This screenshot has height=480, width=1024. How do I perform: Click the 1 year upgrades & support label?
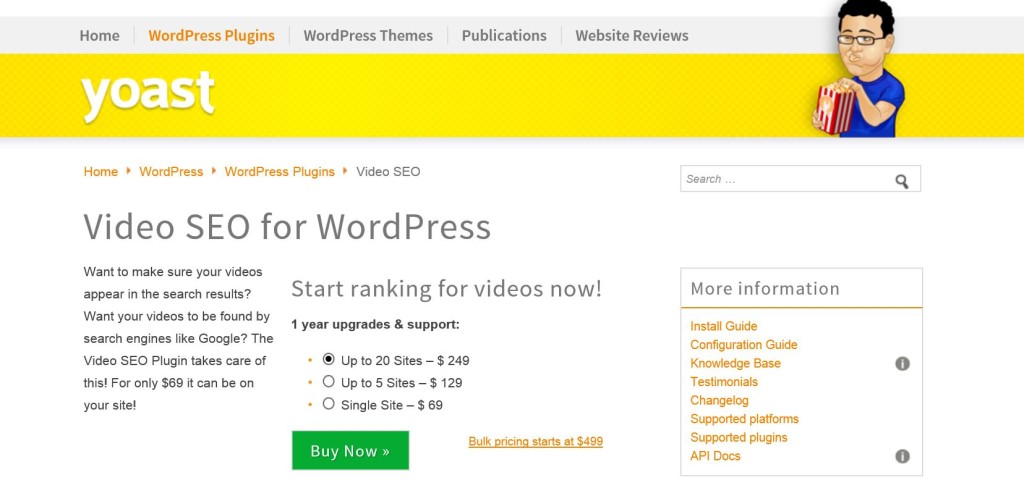coord(376,324)
